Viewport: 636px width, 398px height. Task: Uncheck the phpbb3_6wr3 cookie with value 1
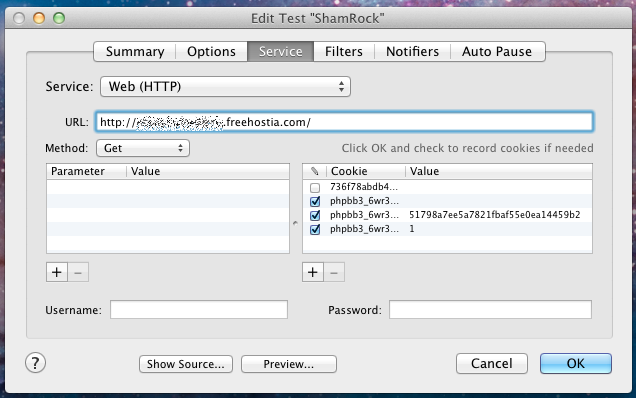pyautogui.click(x=315, y=229)
